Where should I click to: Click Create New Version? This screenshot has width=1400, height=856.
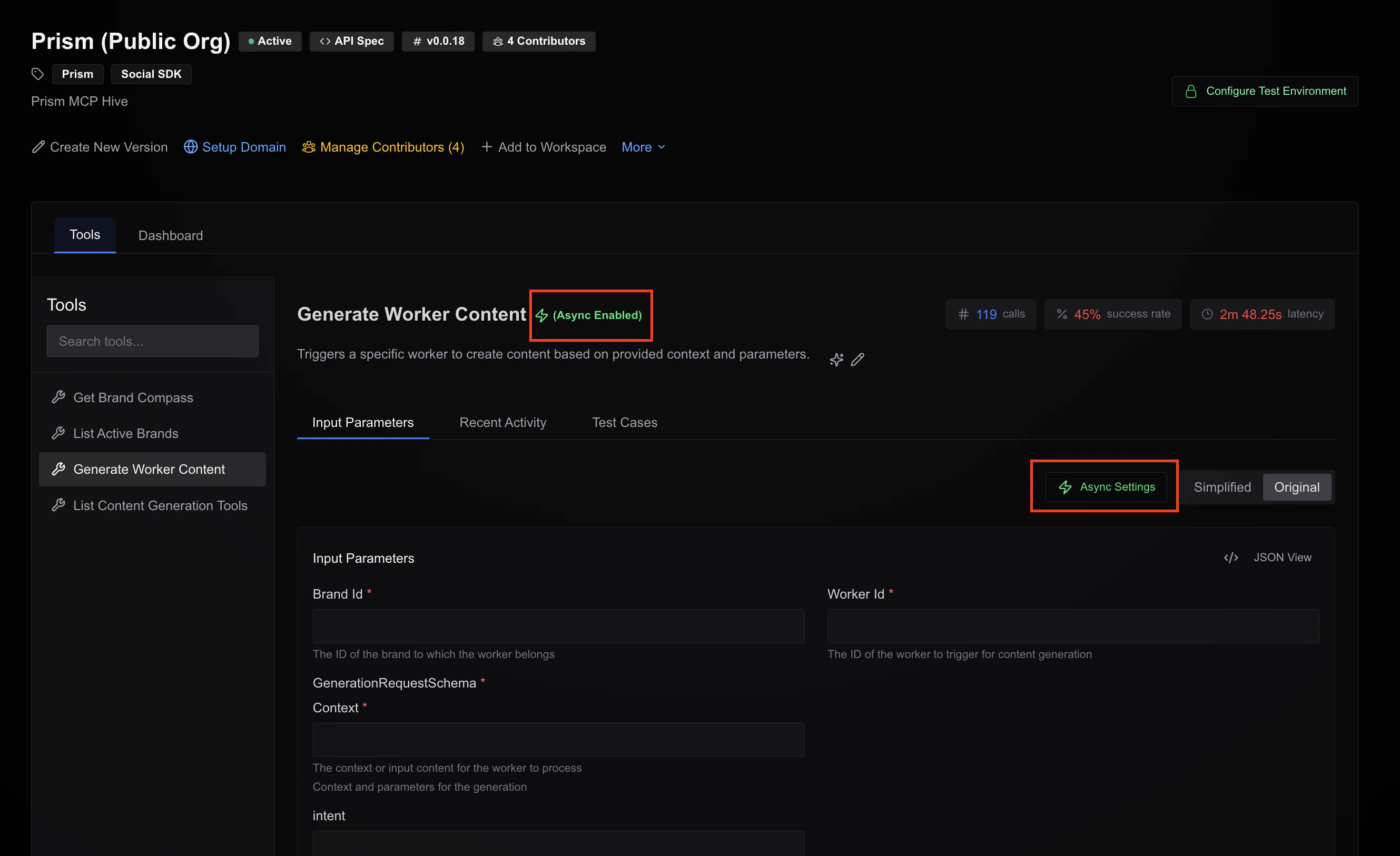pyautogui.click(x=100, y=147)
